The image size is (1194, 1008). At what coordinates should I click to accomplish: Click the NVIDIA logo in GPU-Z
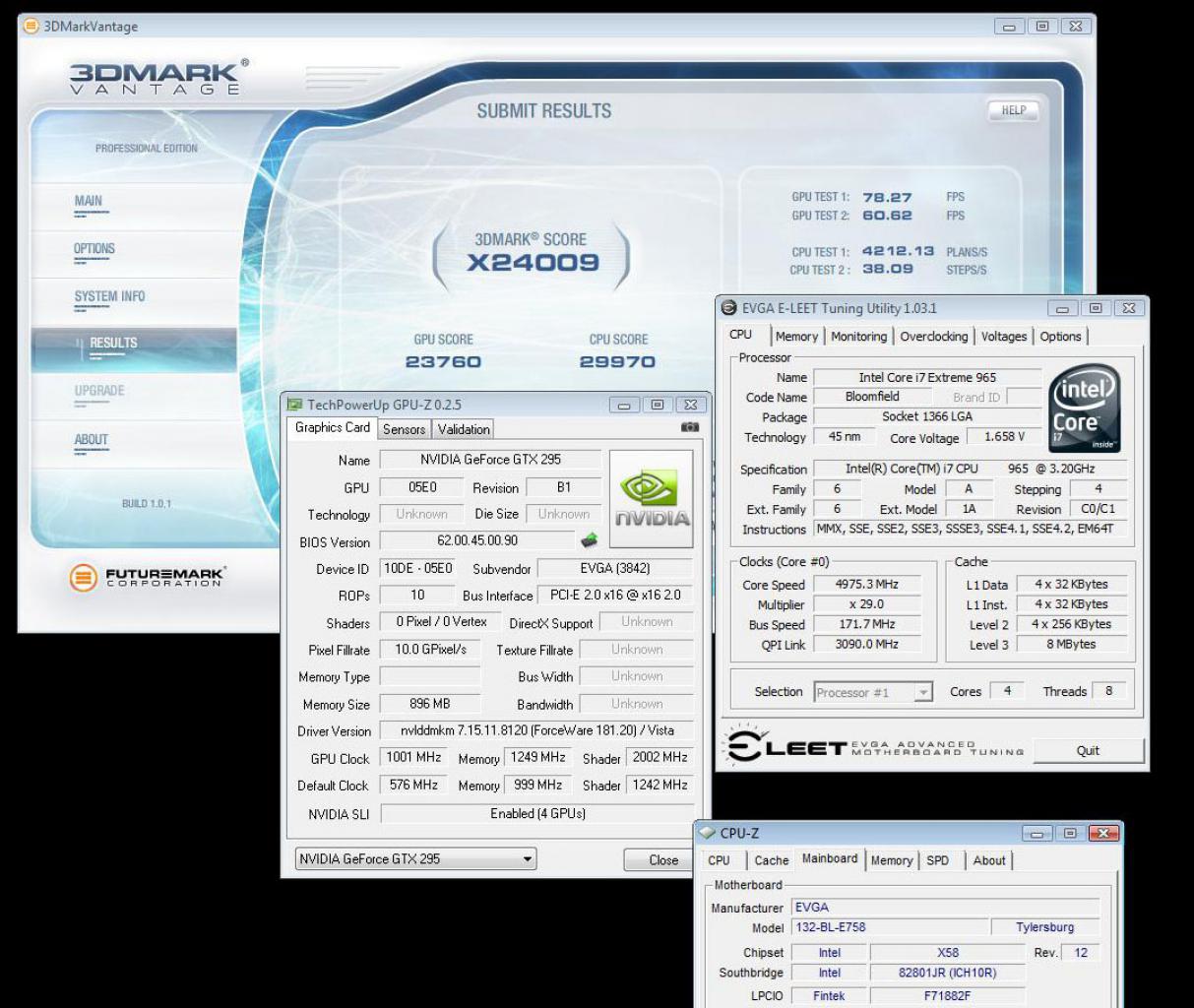pyautogui.click(x=651, y=499)
